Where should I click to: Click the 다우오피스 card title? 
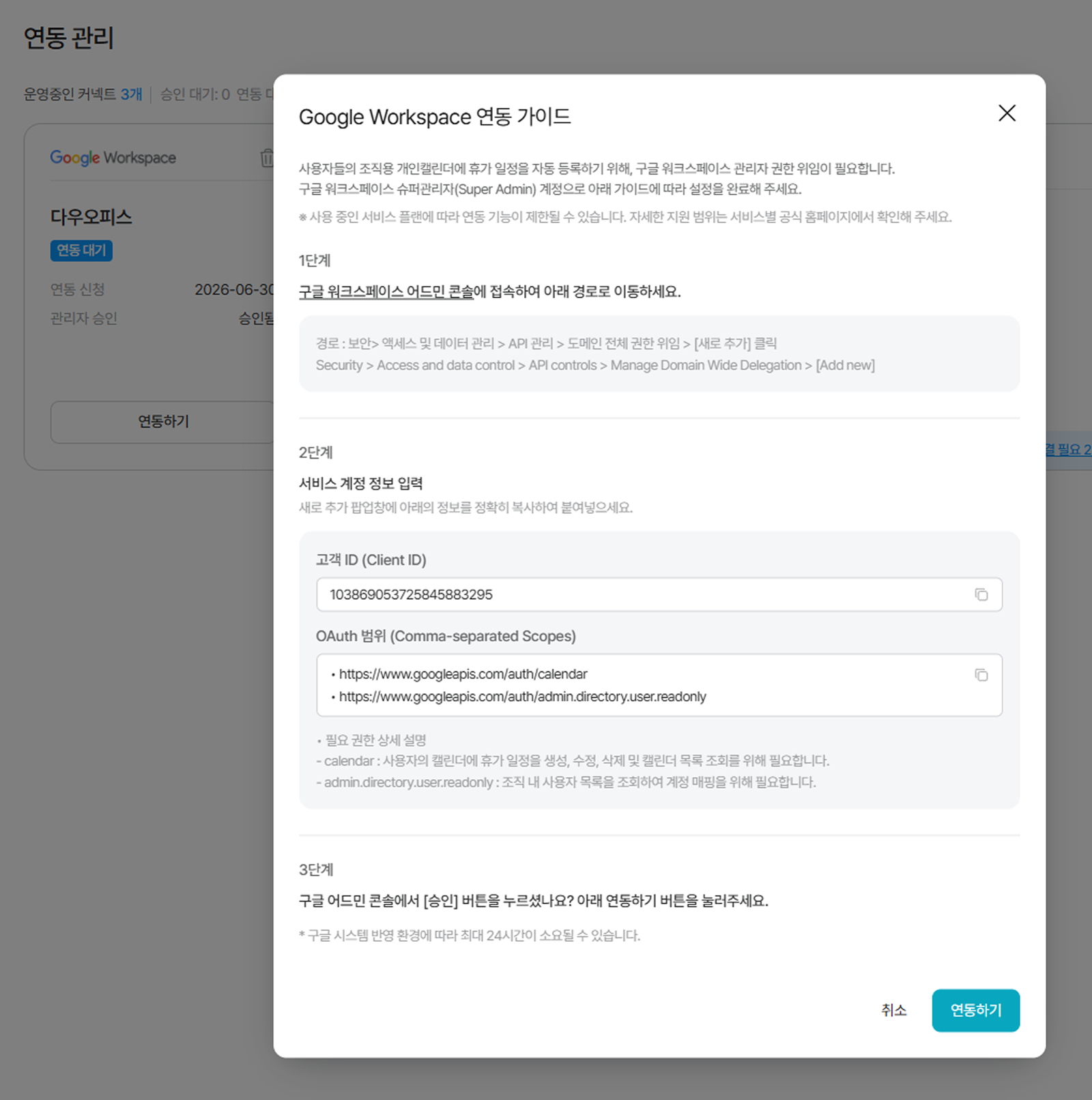coord(91,217)
